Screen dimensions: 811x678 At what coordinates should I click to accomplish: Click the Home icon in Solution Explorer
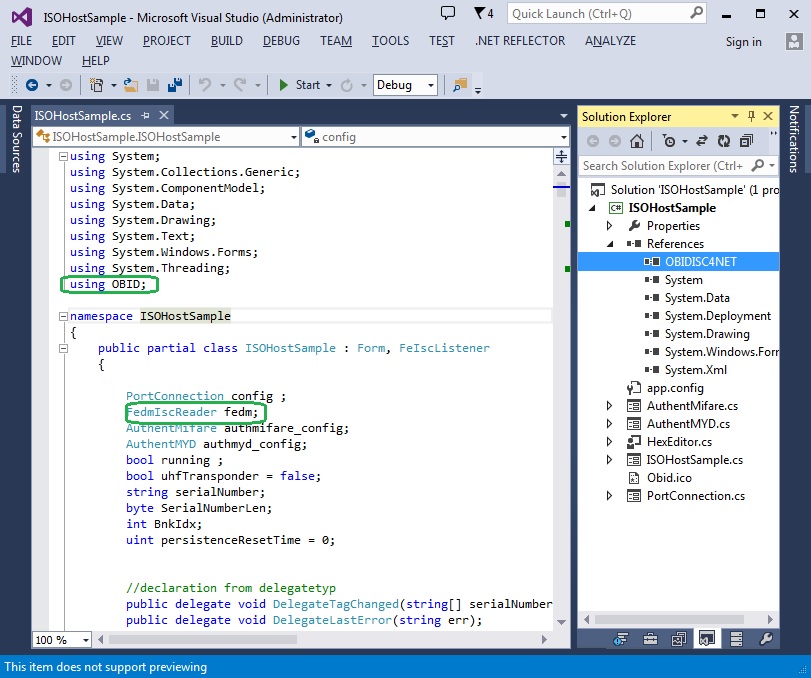636,141
